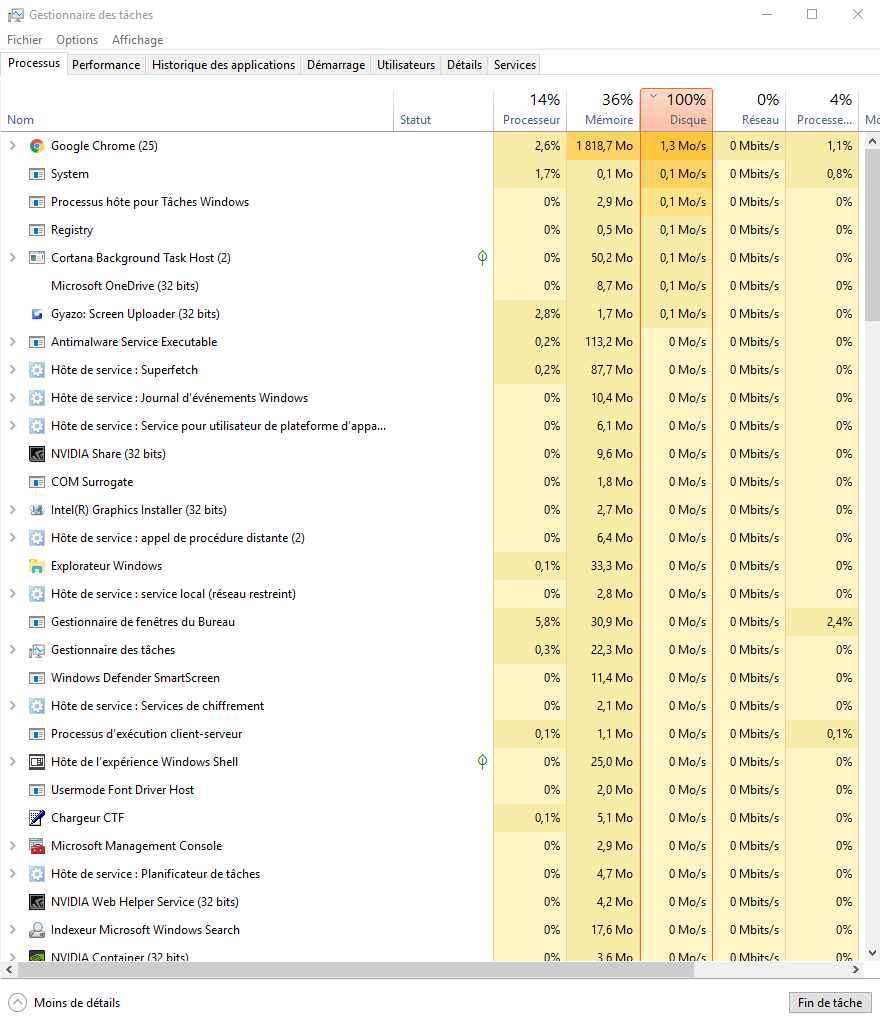Click the Usermode Font Driver Host icon
The height and width of the screenshot is (1027, 880).
(x=37, y=790)
